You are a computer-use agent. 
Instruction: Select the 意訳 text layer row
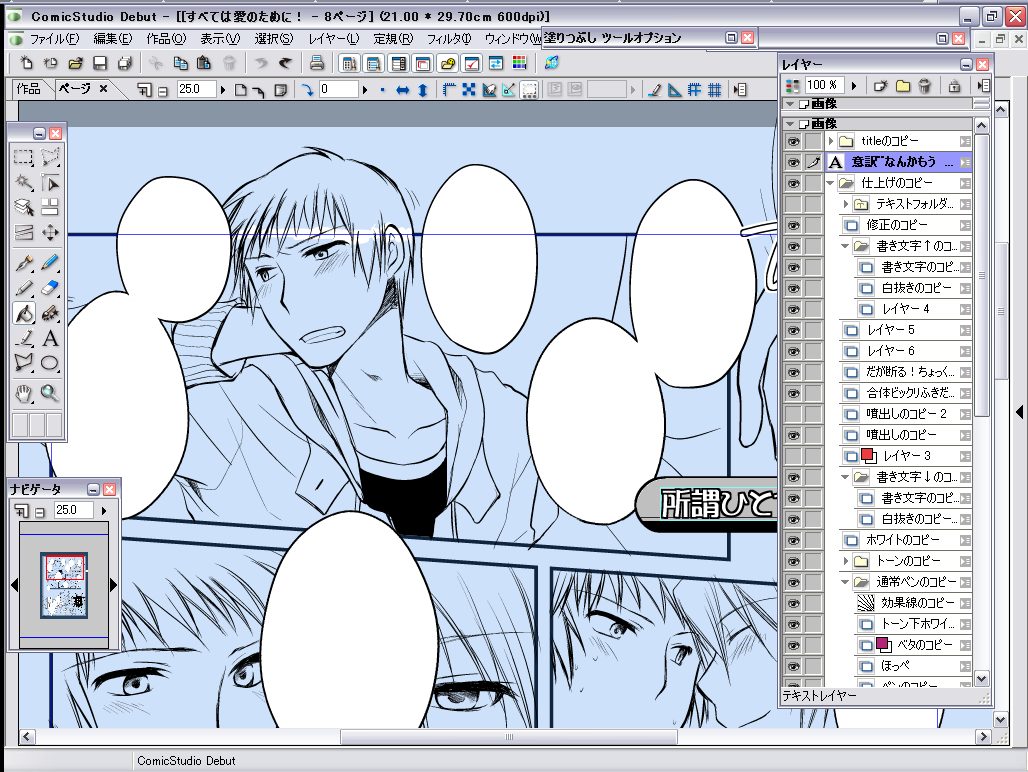899,162
